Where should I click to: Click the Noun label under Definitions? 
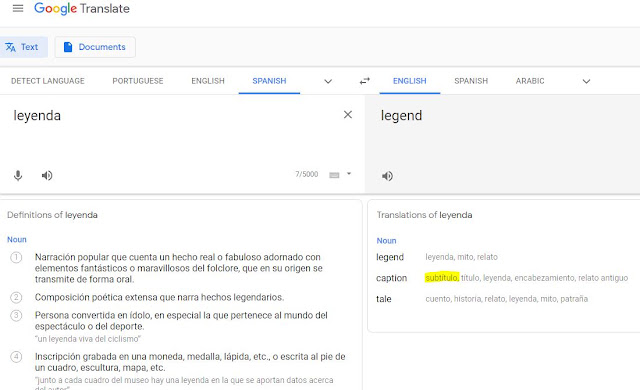(x=17, y=239)
